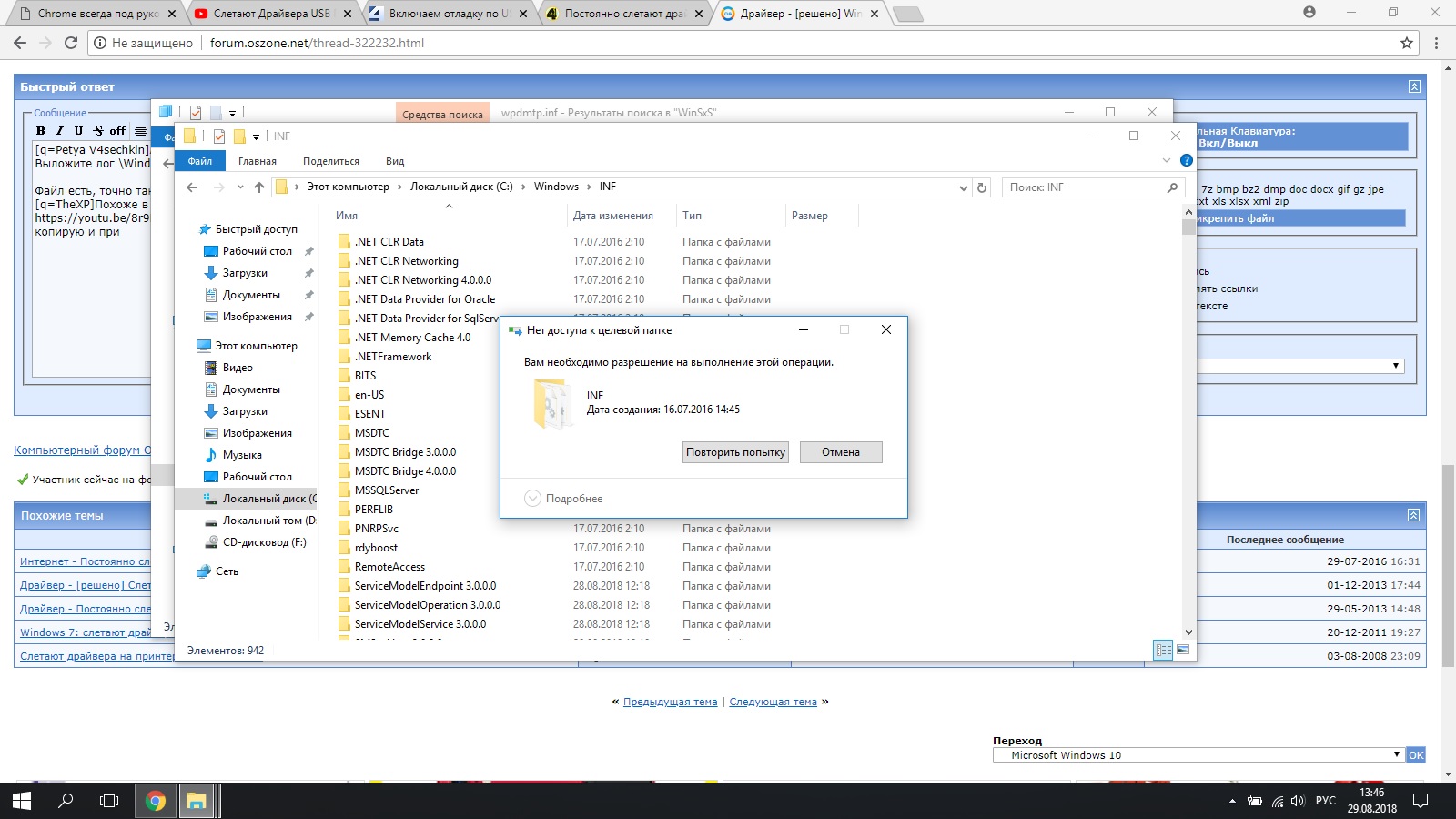
Task: Click the Explorer file list vertical scrollbar
Action: click(1188, 422)
